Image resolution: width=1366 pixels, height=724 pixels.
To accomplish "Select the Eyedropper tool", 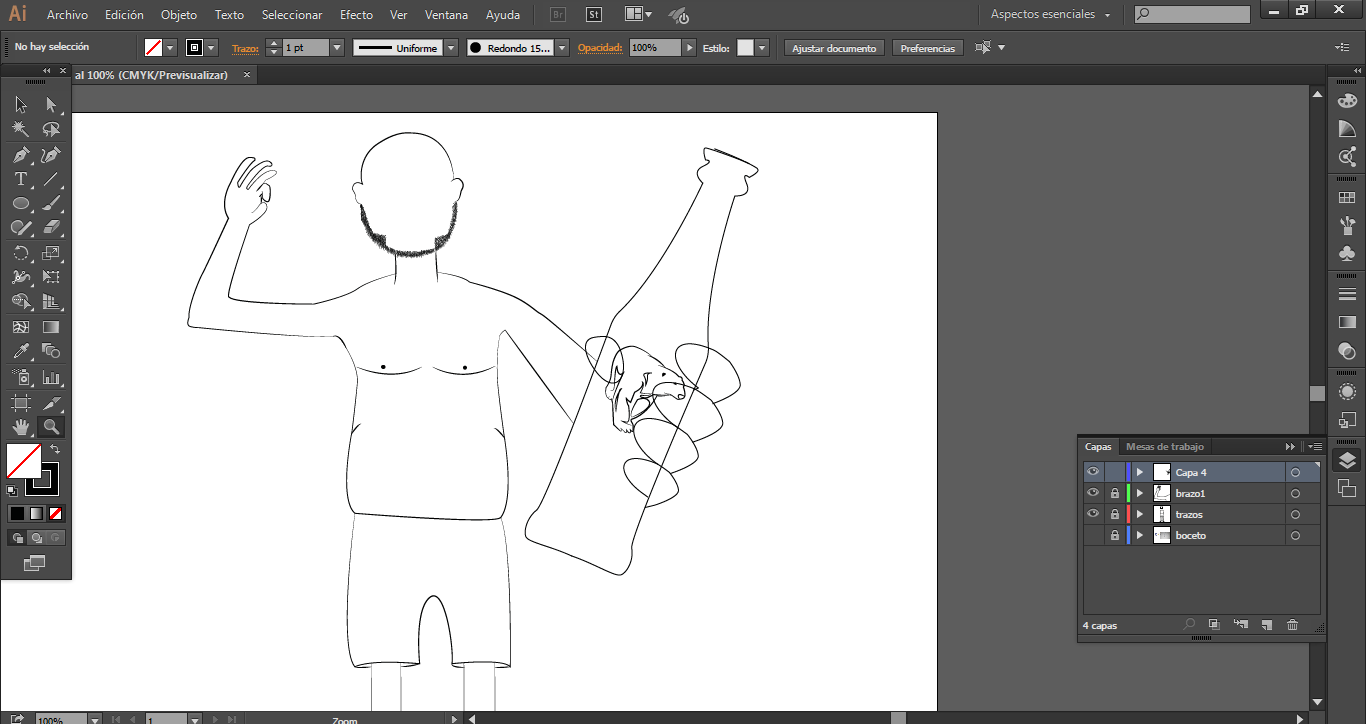I will click(21, 351).
